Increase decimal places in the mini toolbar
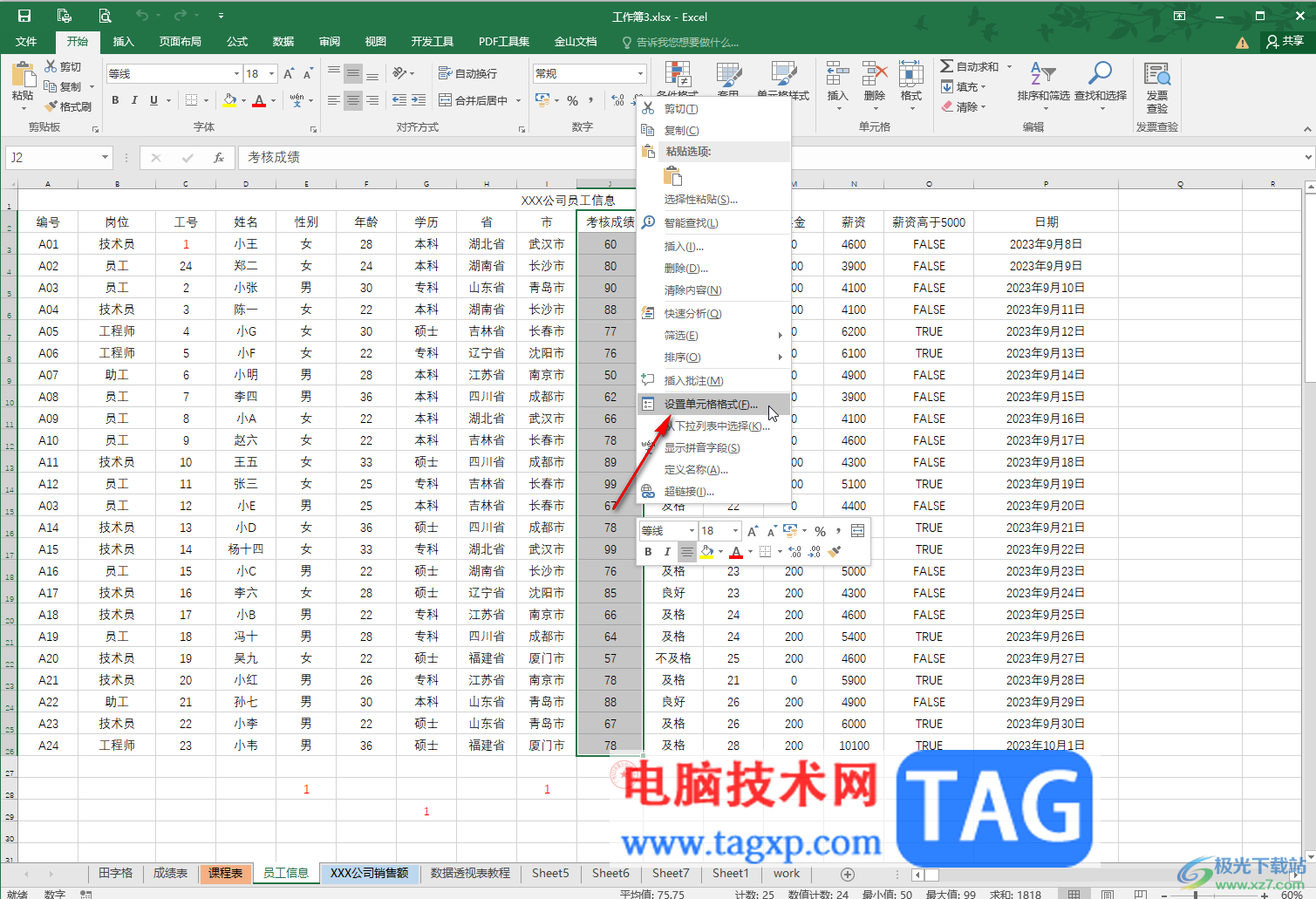The image size is (1316, 899). pos(794,551)
